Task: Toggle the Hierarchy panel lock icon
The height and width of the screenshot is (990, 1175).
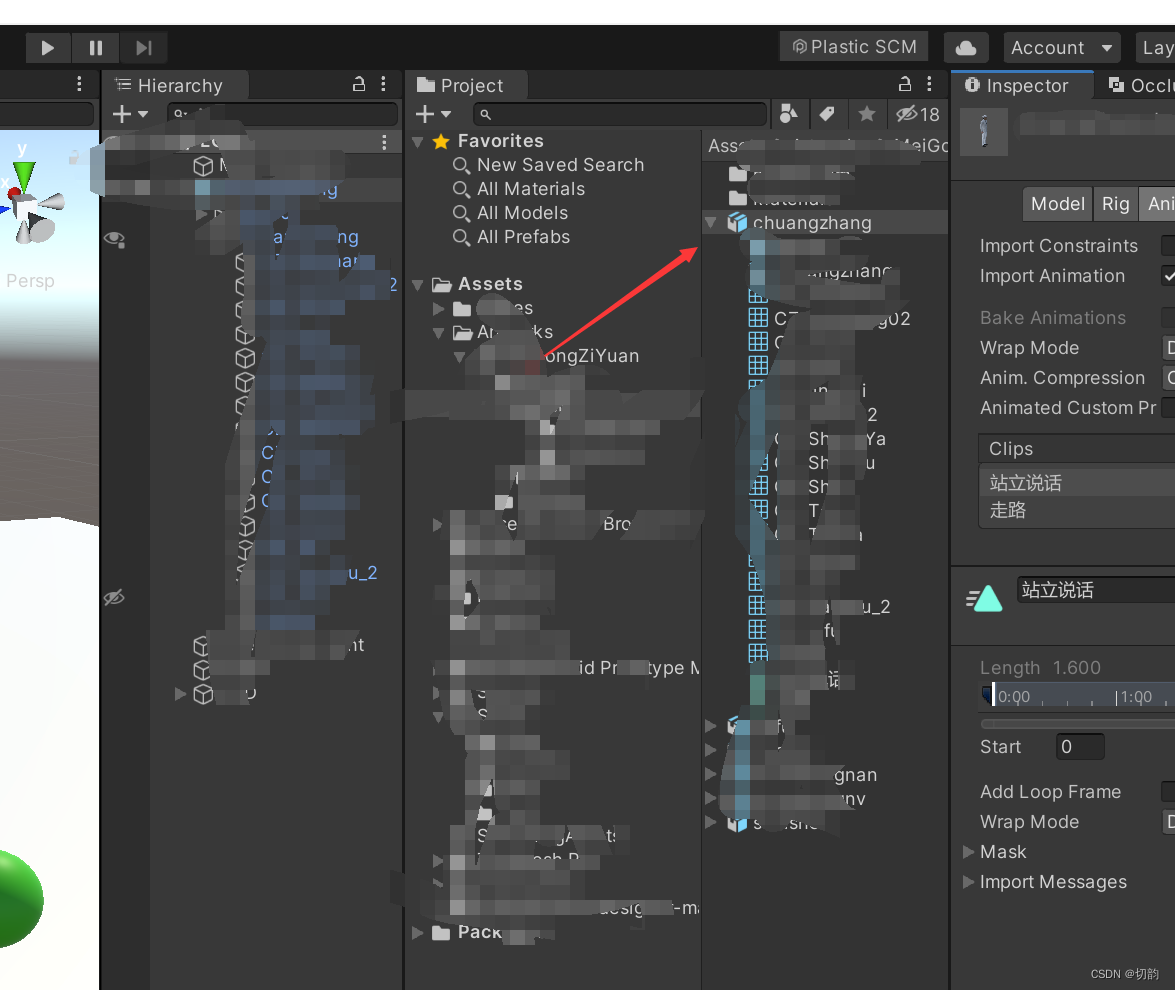Action: point(359,84)
